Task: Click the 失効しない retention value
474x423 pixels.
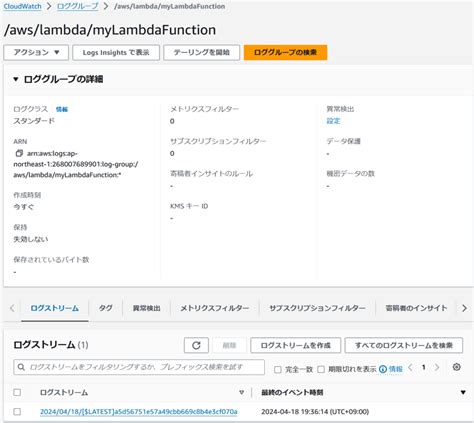Action: (x=31, y=239)
